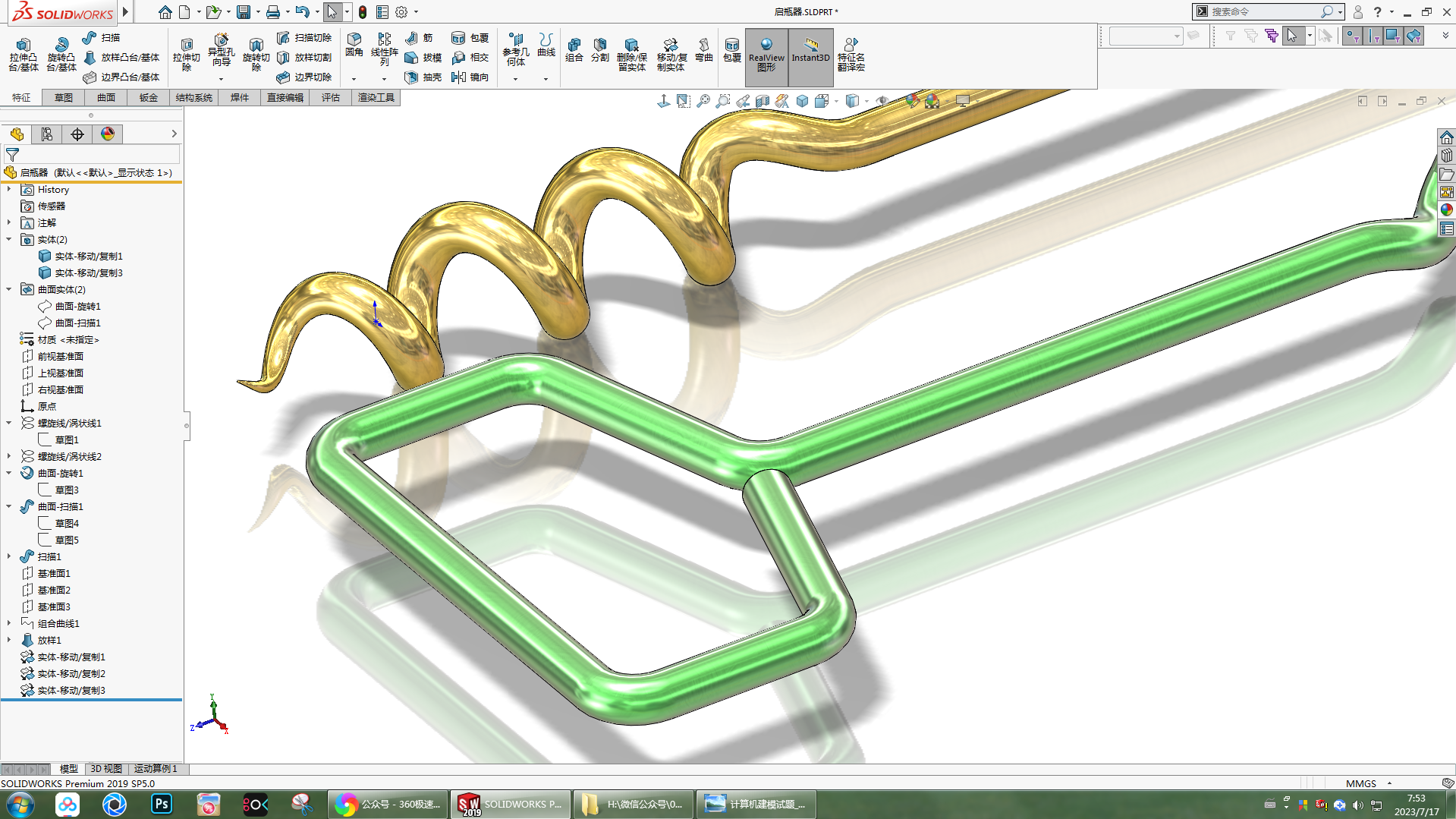The width and height of the screenshot is (1456, 819).
Task: Open the search command dropdown arrow
Action: tap(1341, 12)
